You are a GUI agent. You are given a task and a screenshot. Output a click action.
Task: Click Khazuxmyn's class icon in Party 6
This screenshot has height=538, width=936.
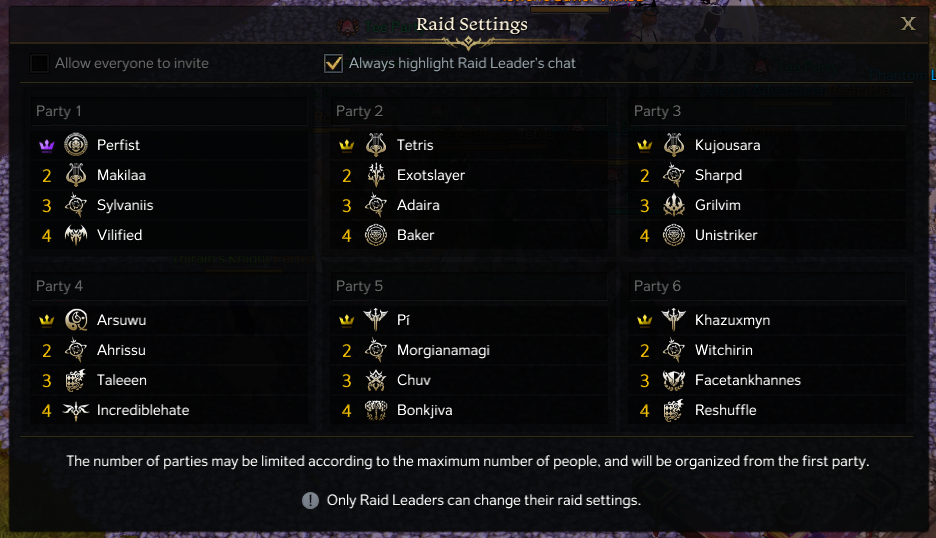click(674, 320)
